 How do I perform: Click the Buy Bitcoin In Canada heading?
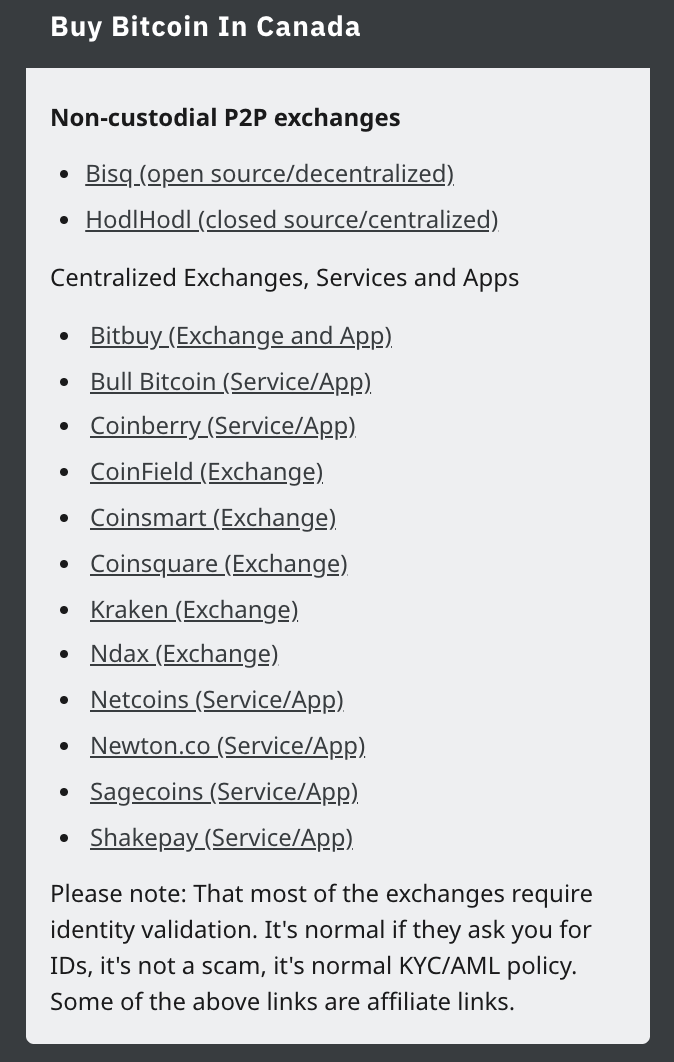click(x=205, y=27)
